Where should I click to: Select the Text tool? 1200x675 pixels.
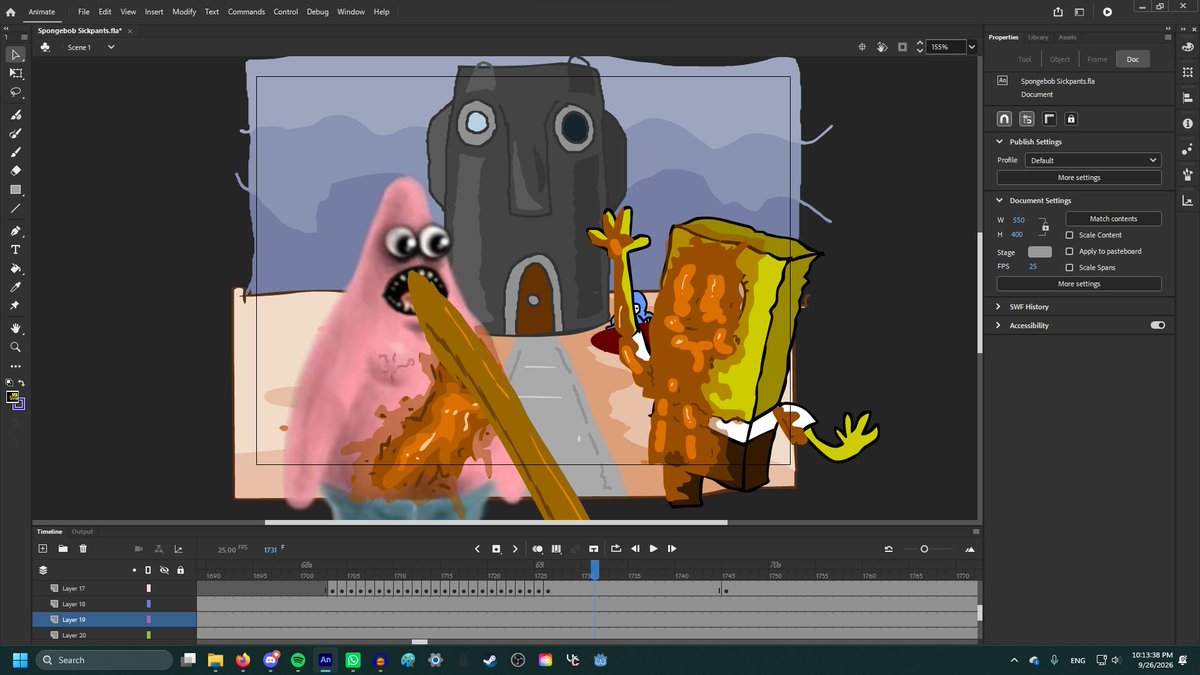click(x=16, y=250)
